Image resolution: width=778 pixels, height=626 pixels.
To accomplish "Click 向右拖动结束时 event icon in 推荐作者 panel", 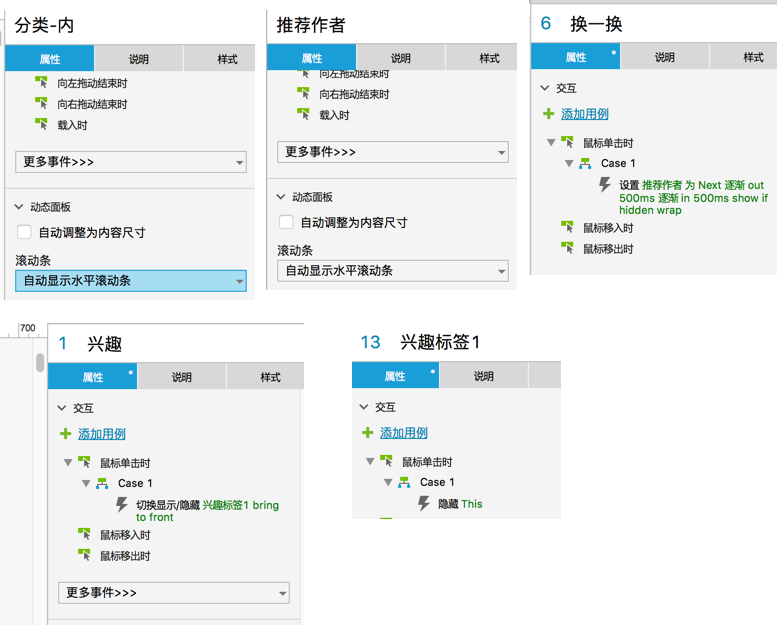I will tap(303, 93).
